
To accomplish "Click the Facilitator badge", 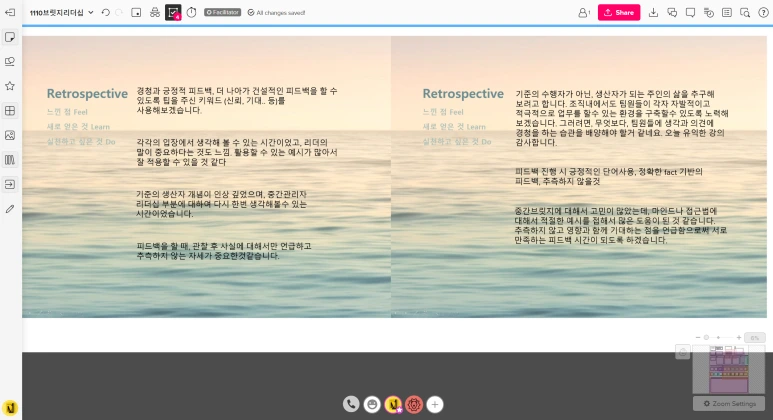I will point(223,12).
